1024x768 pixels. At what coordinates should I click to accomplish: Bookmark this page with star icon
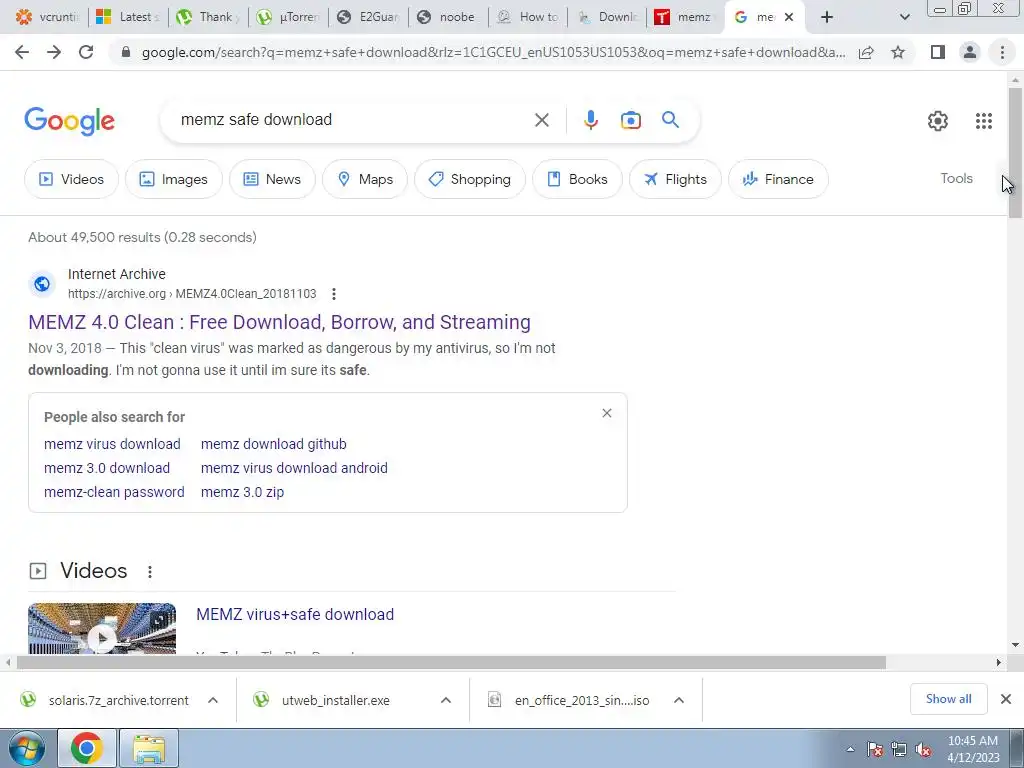(x=898, y=52)
